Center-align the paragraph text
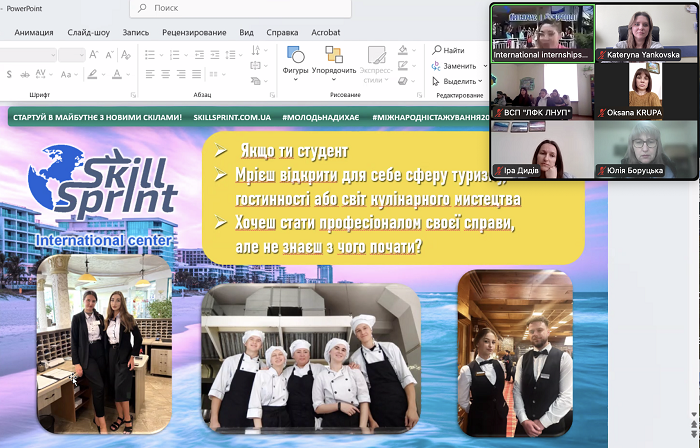This screenshot has height=448, width=700. pyautogui.click(x=167, y=74)
